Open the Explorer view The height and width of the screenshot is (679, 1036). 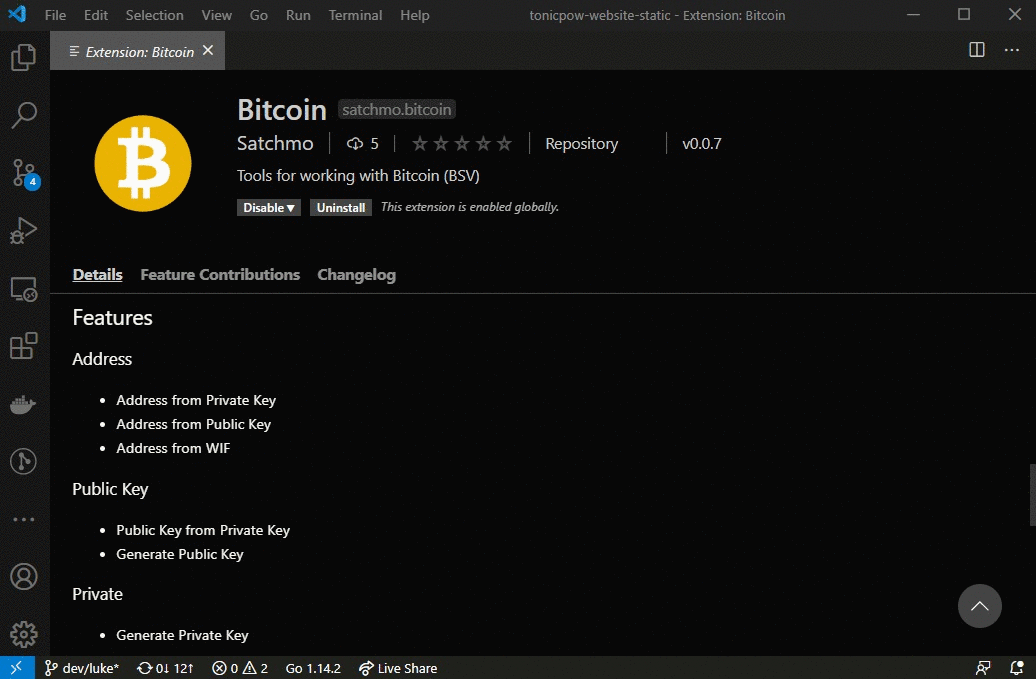pyautogui.click(x=24, y=57)
